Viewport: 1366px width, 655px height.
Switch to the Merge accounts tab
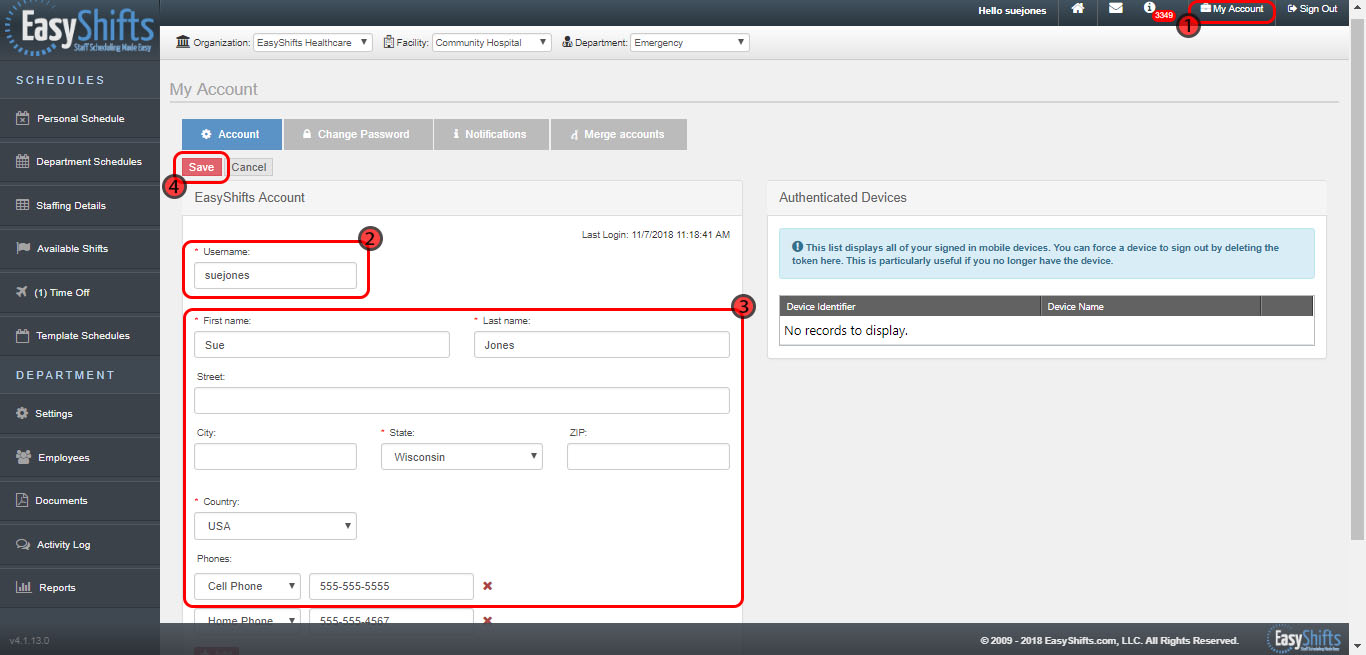[619, 134]
